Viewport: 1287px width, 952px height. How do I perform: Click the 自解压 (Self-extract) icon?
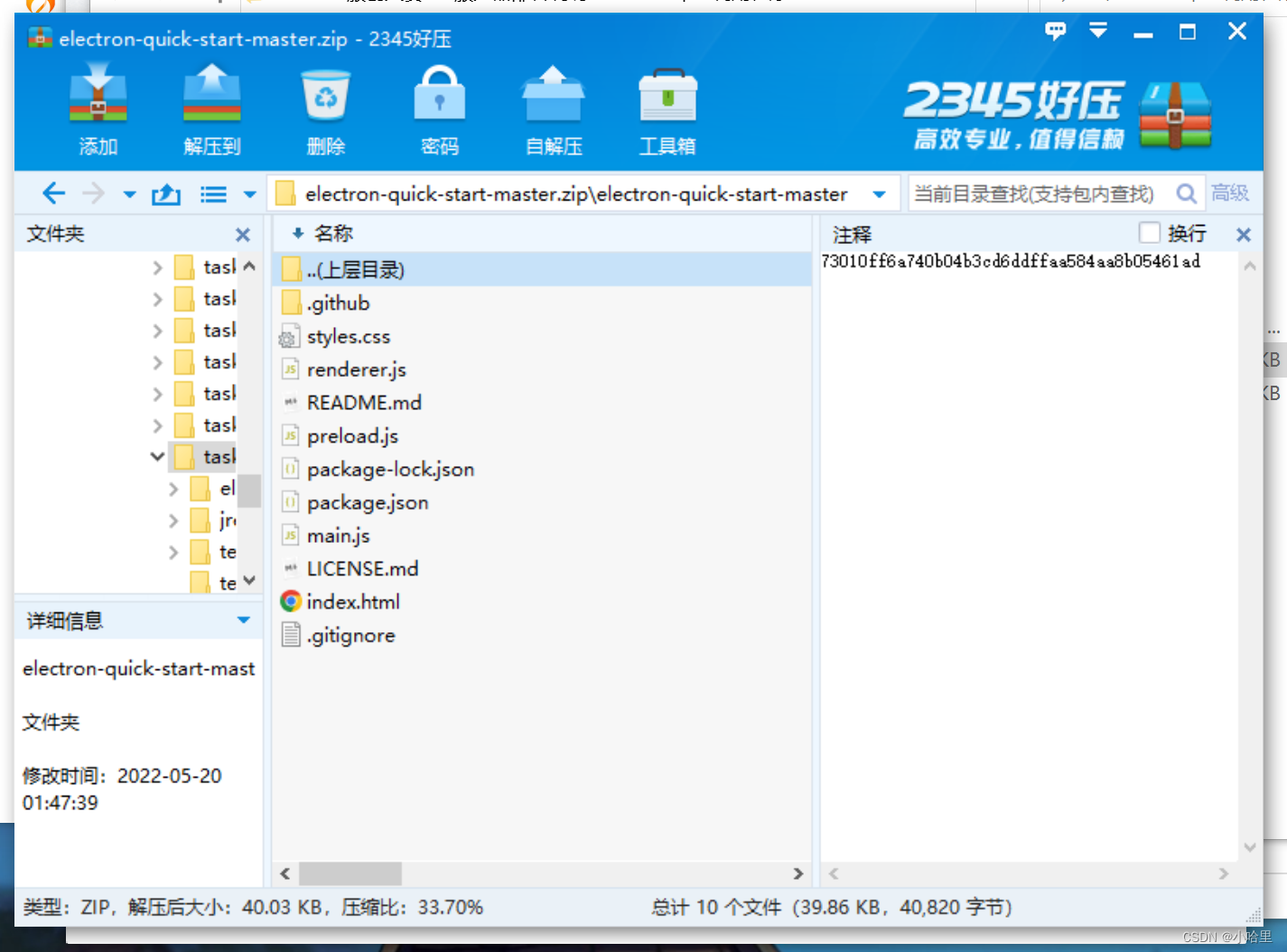click(554, 95)
